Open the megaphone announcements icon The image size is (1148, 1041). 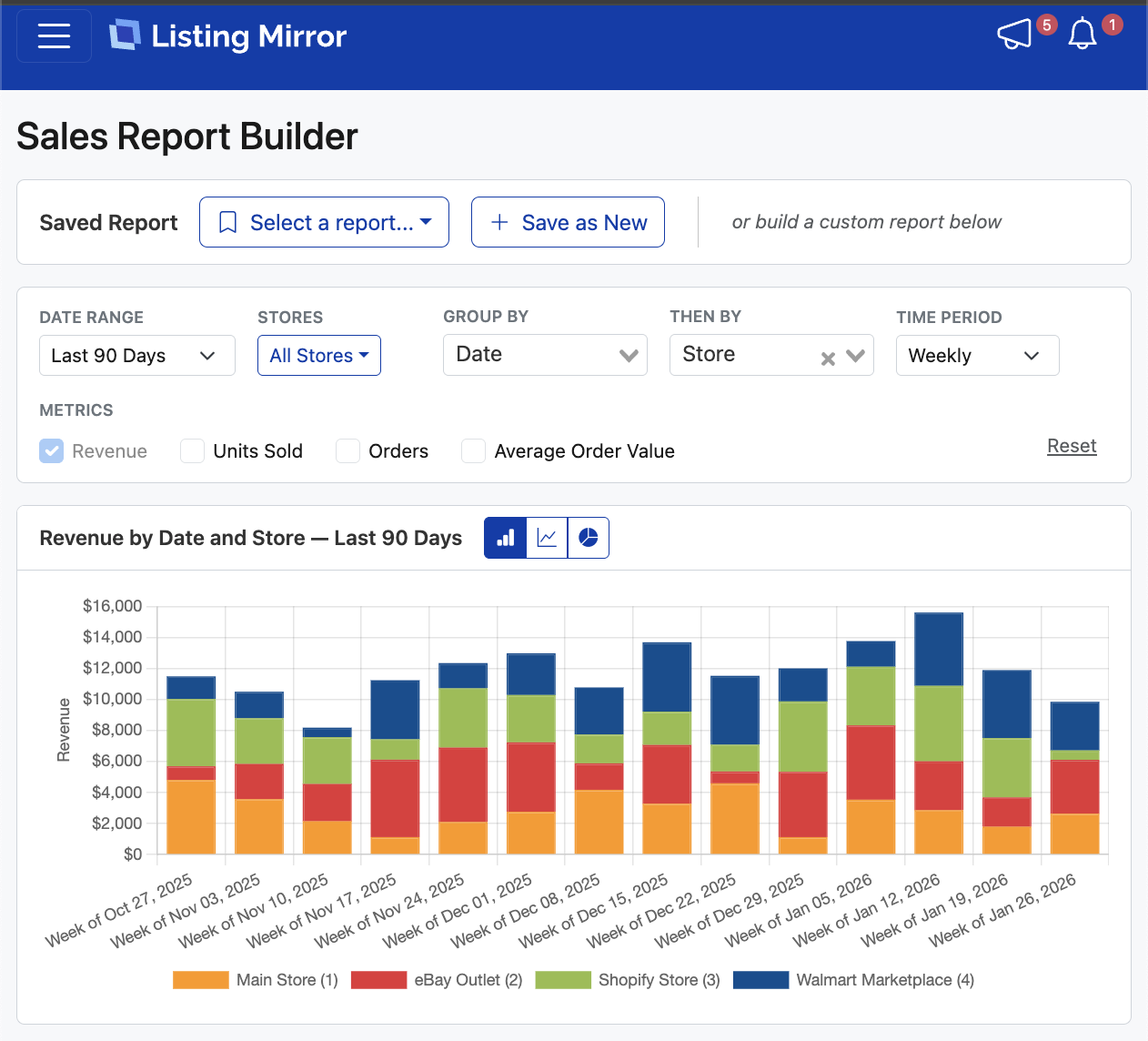pyautogui.click(x=1015, y=35)
